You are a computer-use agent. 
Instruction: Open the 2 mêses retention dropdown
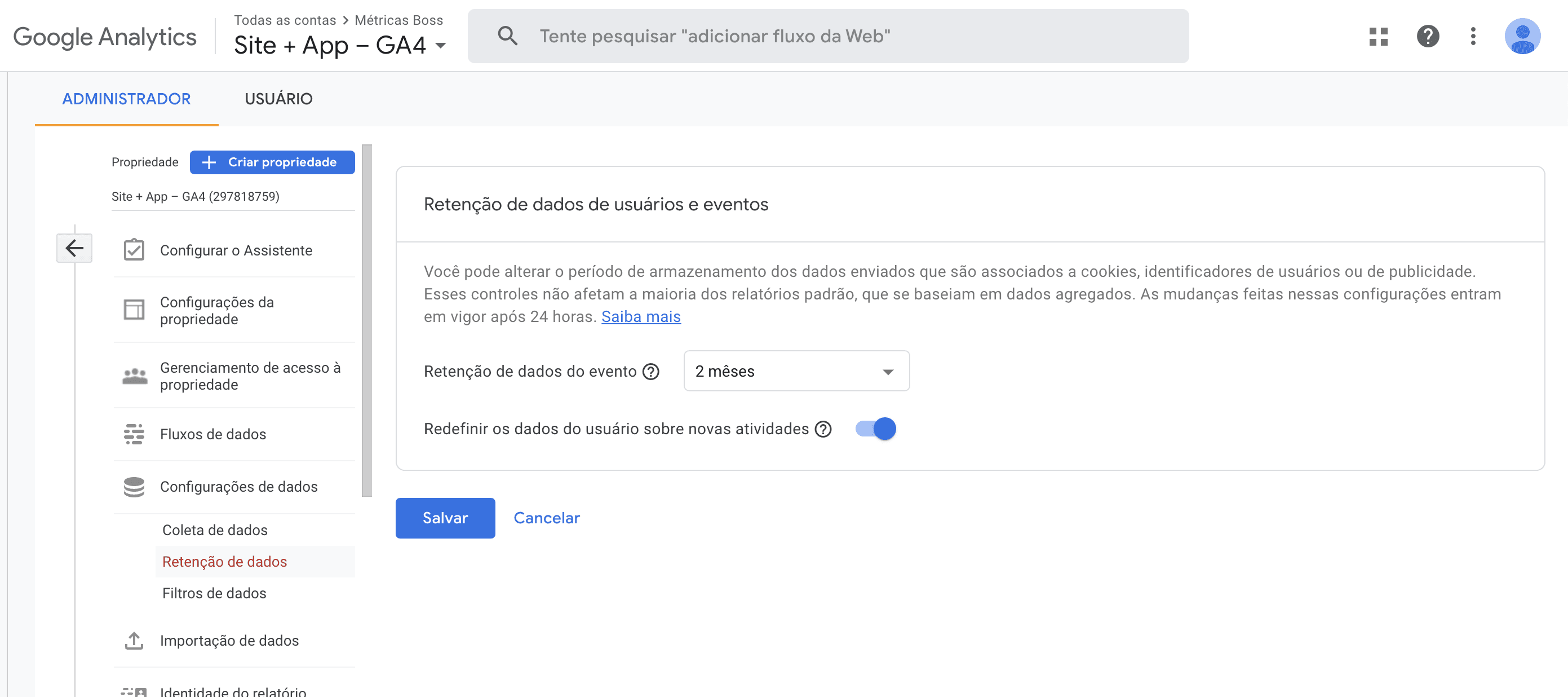click(x=796, y=370)
